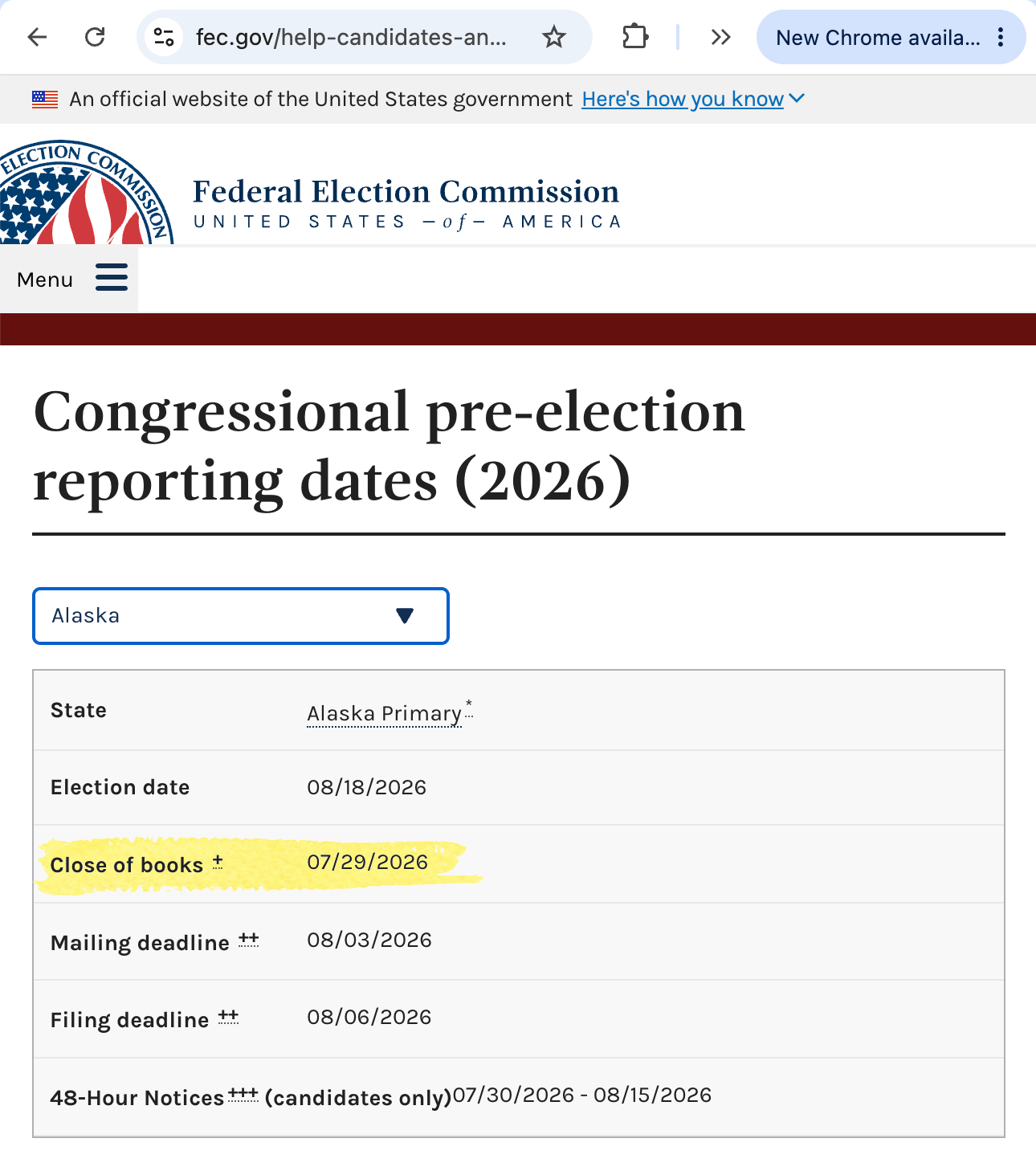
Task: Open the Extensions puzzle icon
Action: (635, 37)
